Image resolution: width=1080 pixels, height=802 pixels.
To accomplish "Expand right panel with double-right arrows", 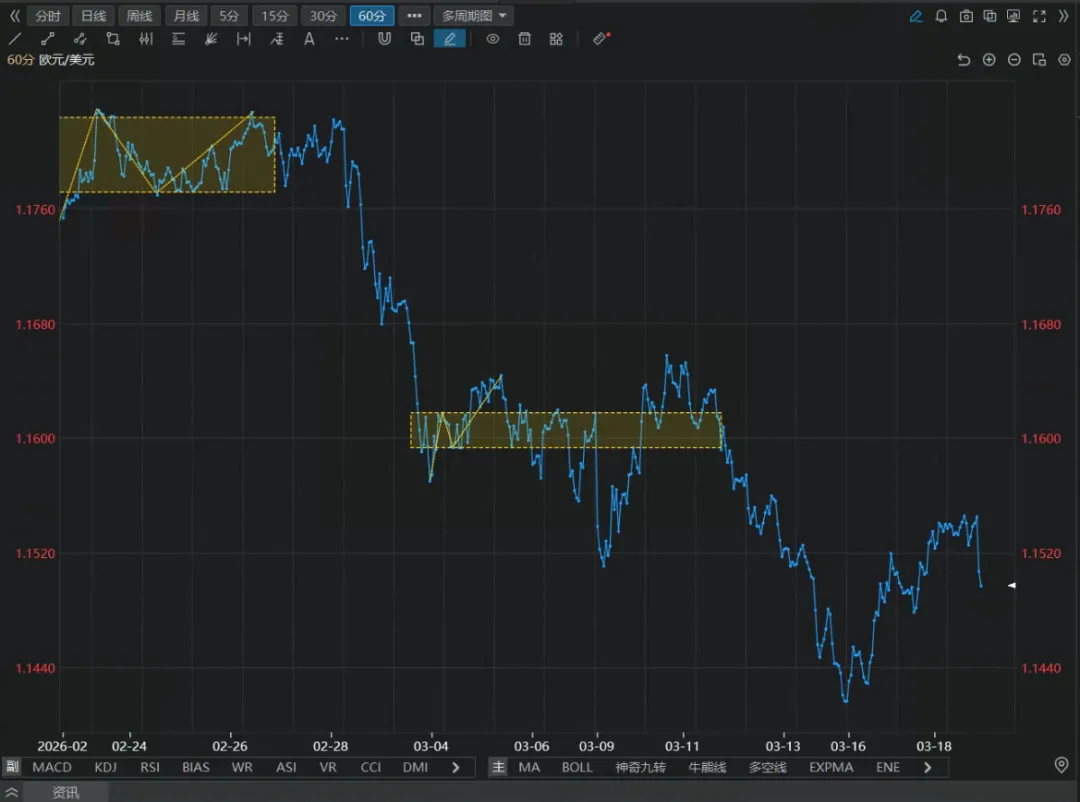I will tap(1063, 16).
